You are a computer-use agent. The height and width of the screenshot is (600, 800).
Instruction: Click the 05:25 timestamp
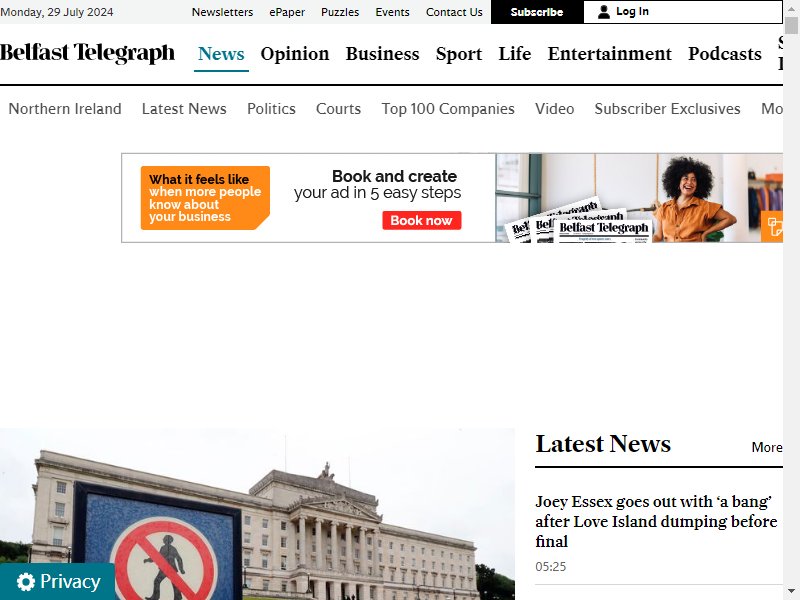point(551,567)
